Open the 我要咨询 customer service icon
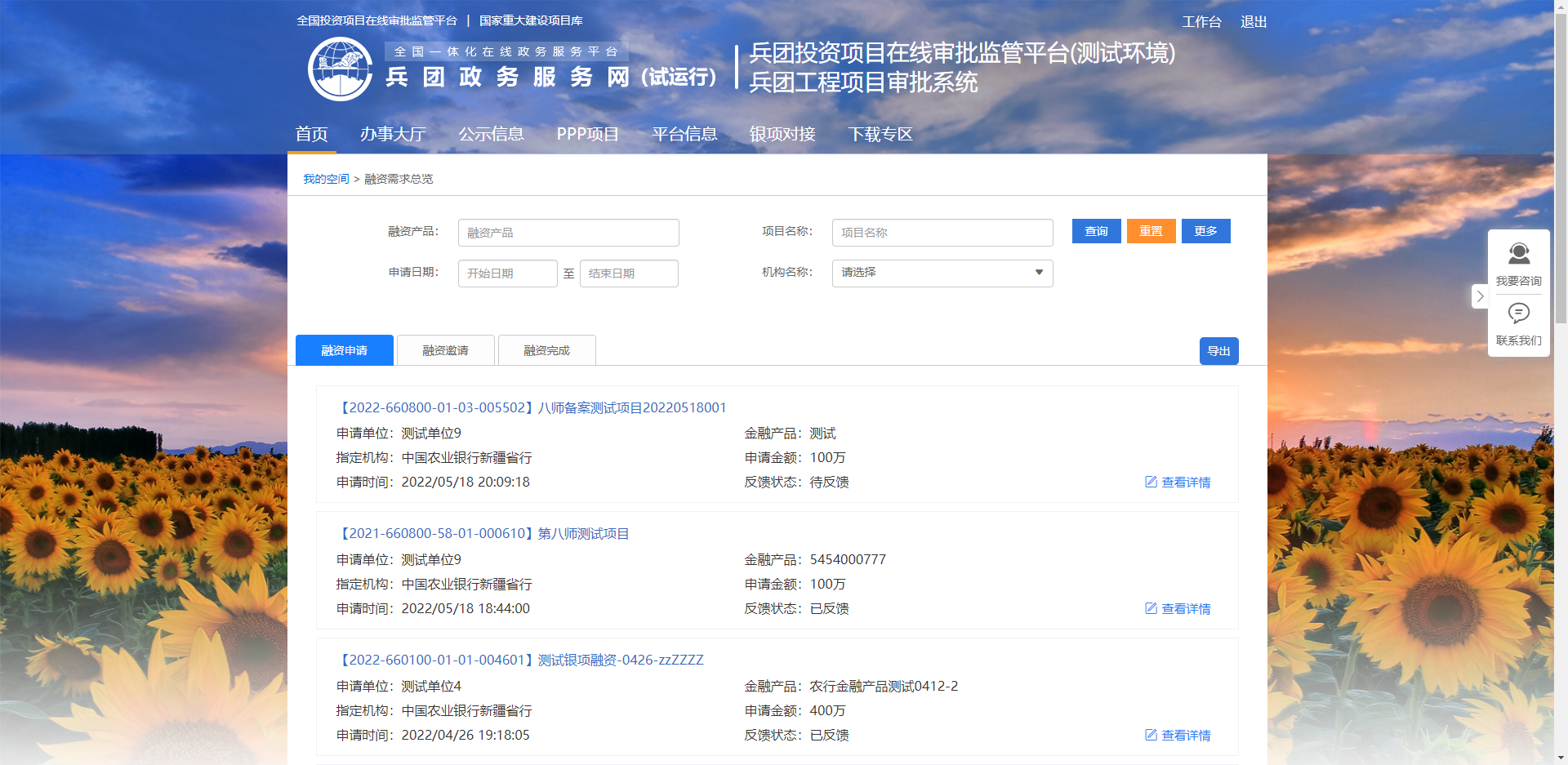 click(1518, 254)
